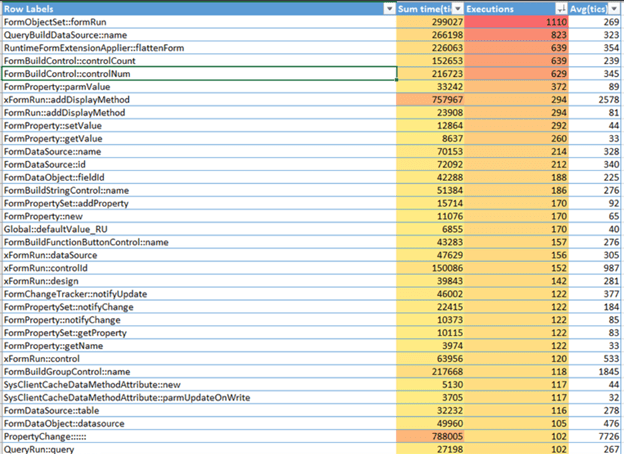Select the RuntimeFormExtensionApplier::flattenForm row label
The width and height of the screenshot is (624, 454).
[92, 47]
